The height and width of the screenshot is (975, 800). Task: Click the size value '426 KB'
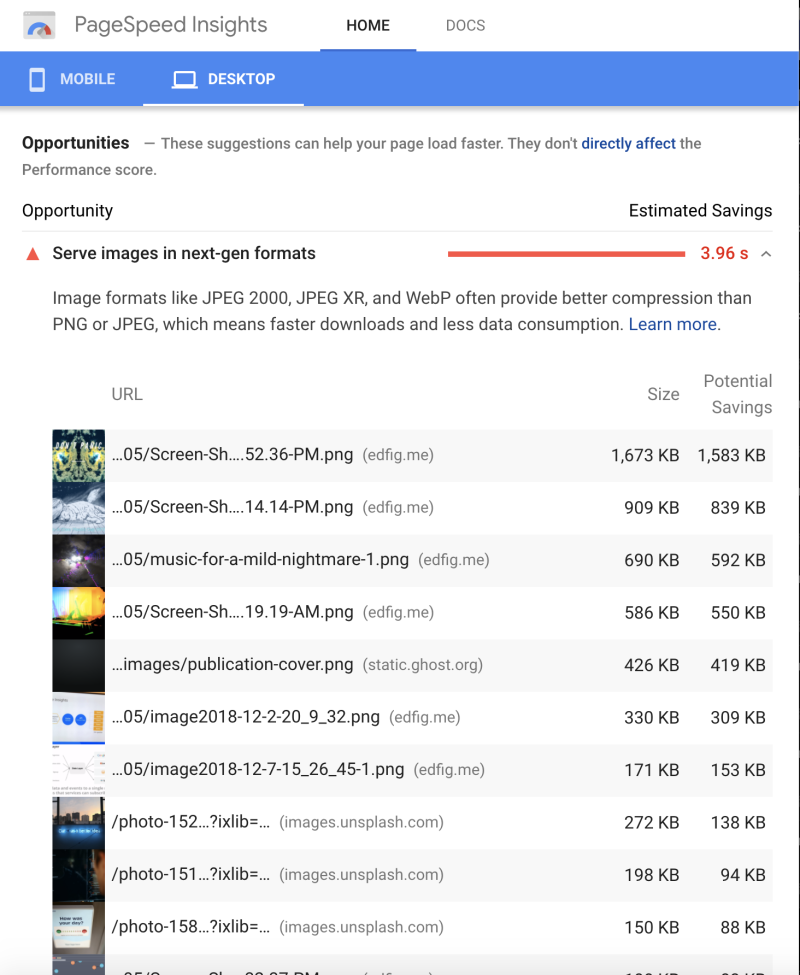(651, 665)
